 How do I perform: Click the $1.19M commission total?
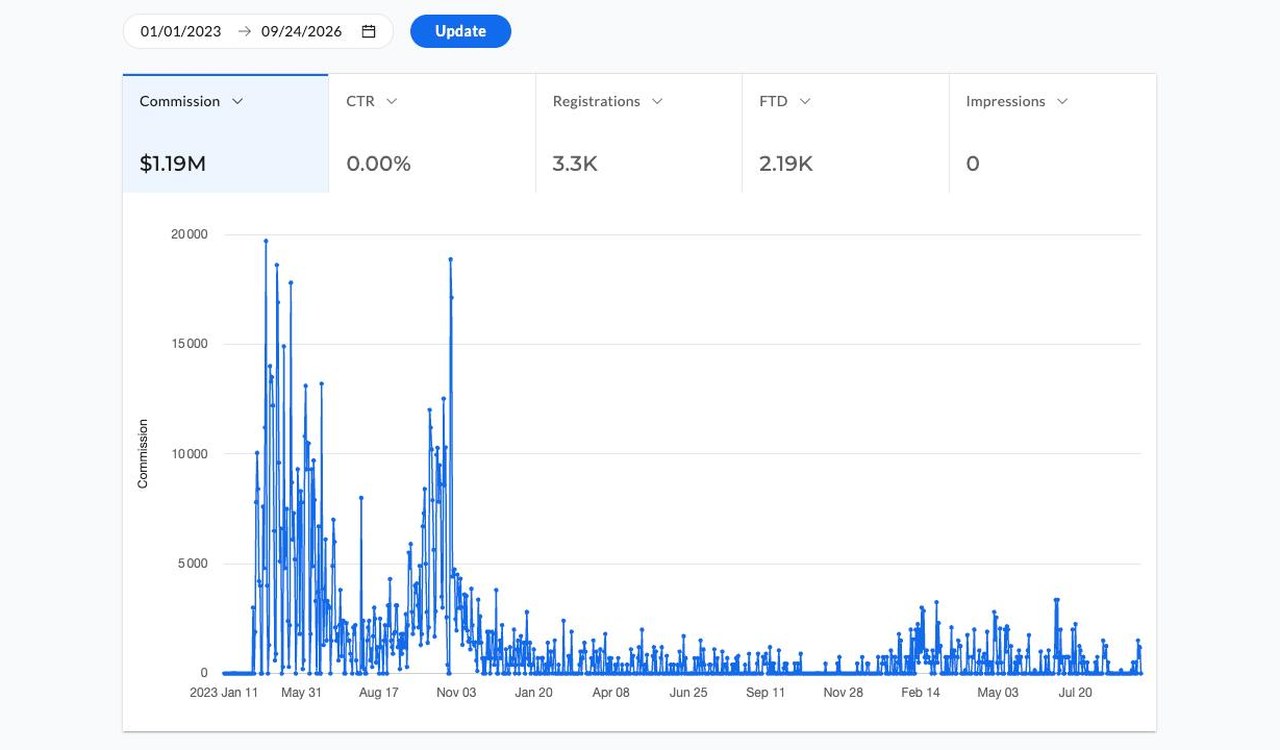point(173,164)
